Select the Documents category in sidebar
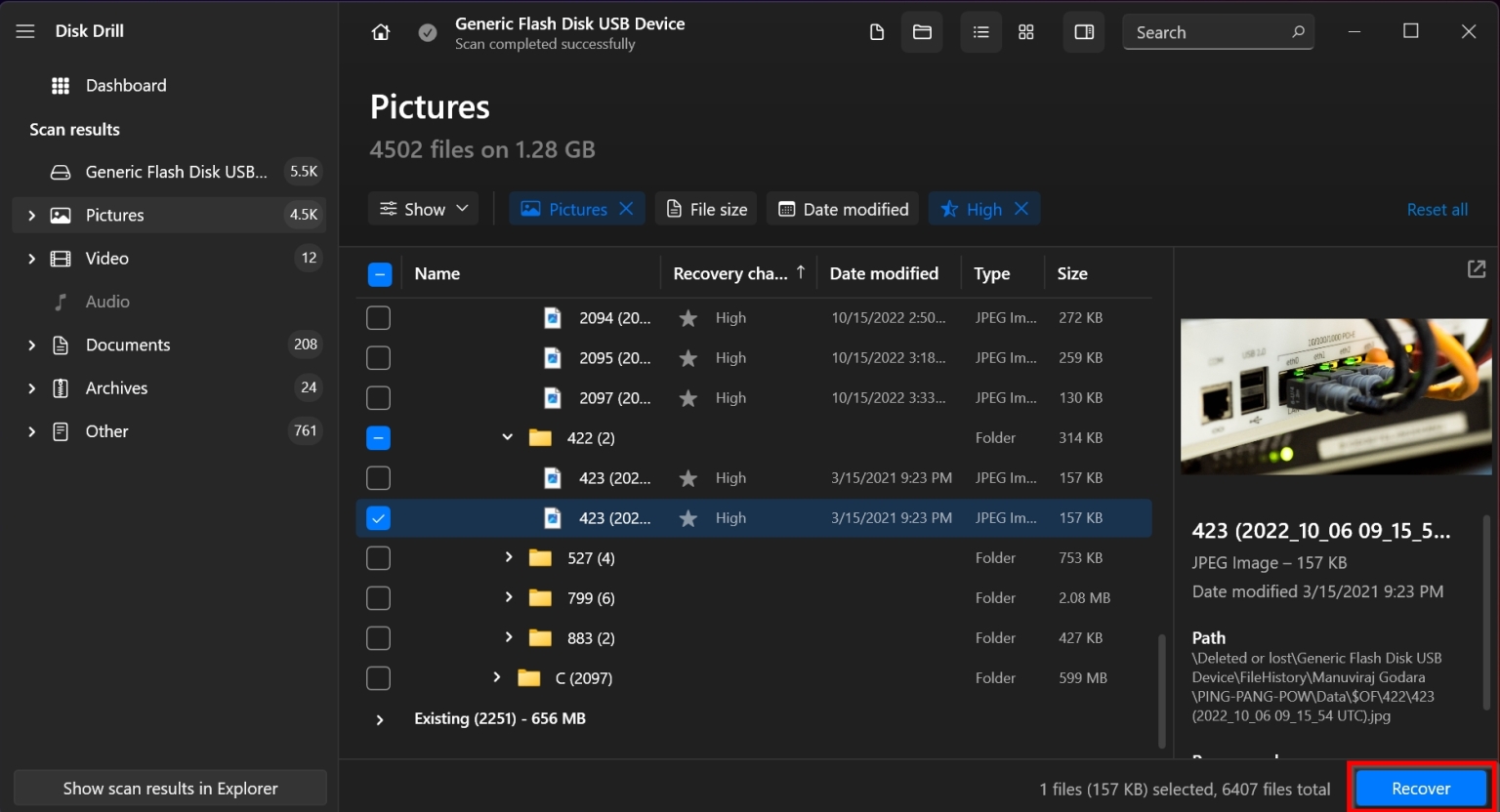1500x812 pixels. tap(130, 345)
